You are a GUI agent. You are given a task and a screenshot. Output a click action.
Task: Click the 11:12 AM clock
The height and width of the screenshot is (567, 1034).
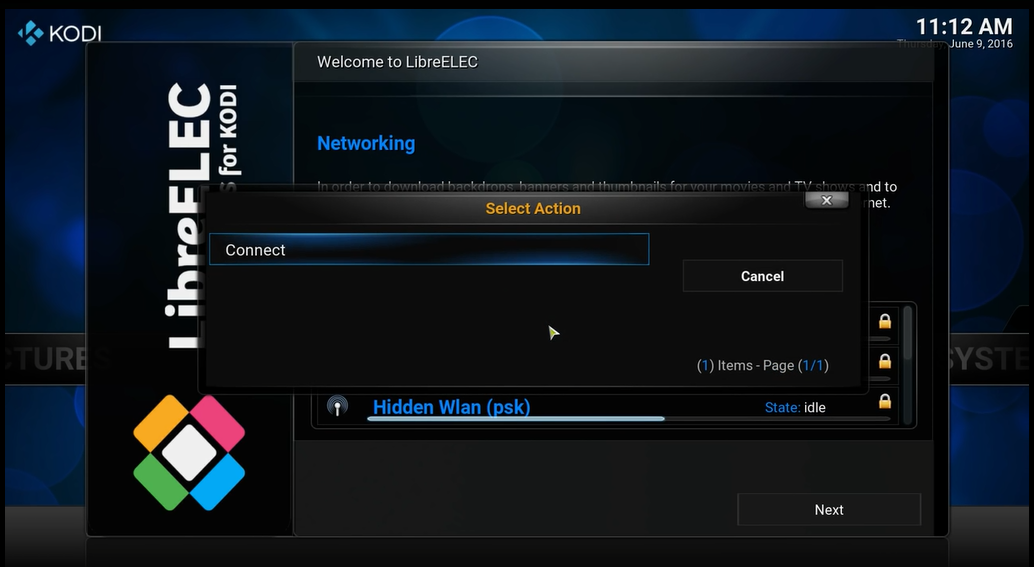963,26
